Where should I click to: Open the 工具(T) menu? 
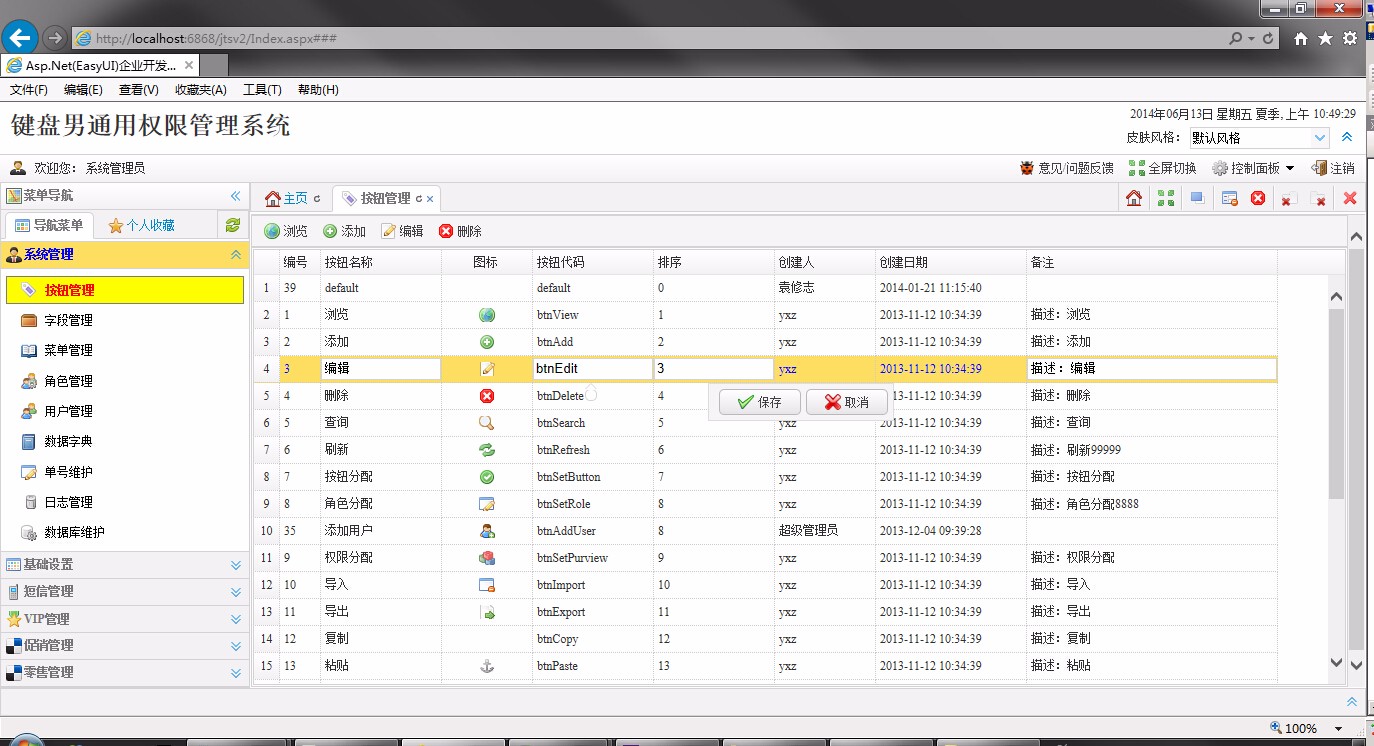click(260, 90)
